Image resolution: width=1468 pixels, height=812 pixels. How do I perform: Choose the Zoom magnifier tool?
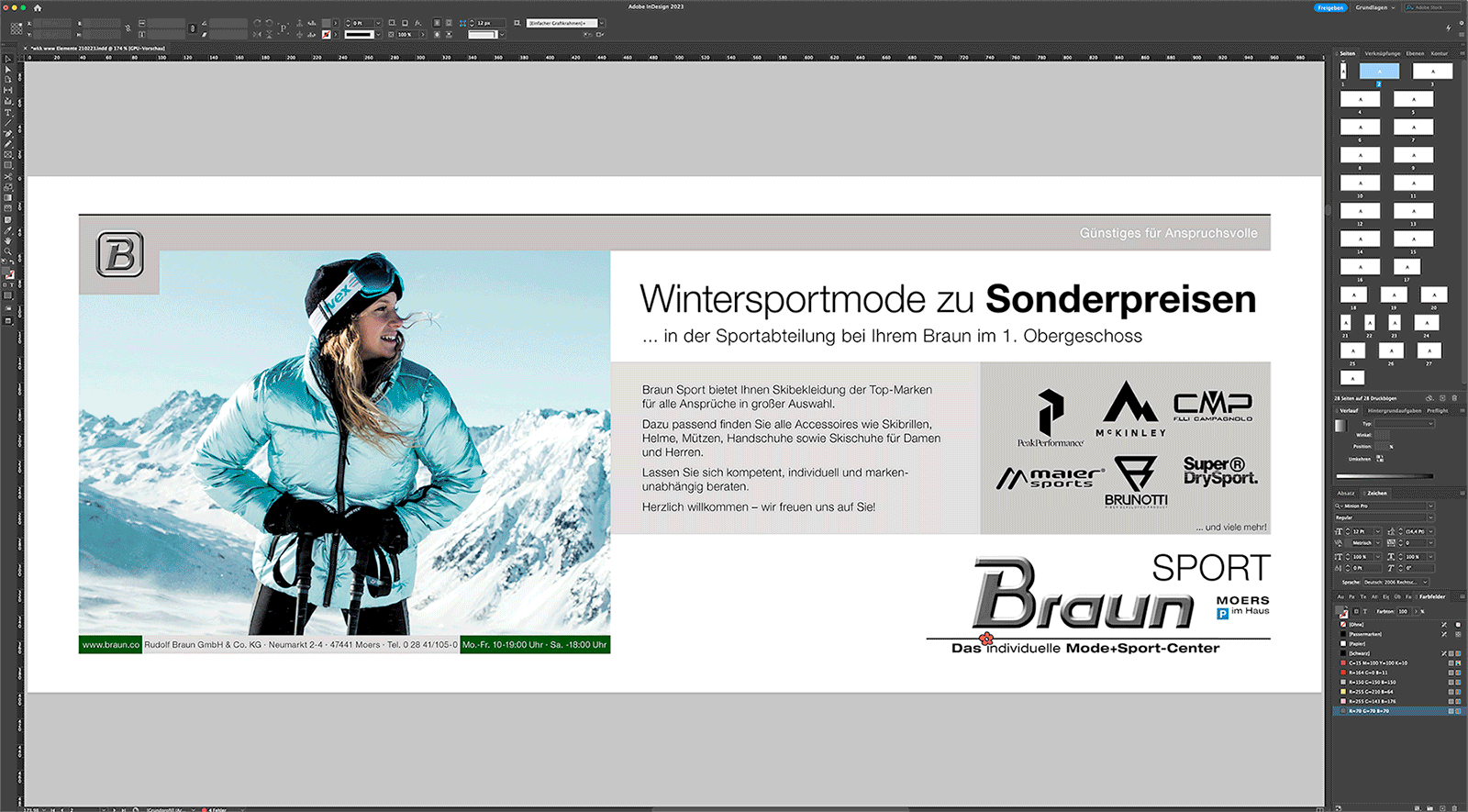8,250
